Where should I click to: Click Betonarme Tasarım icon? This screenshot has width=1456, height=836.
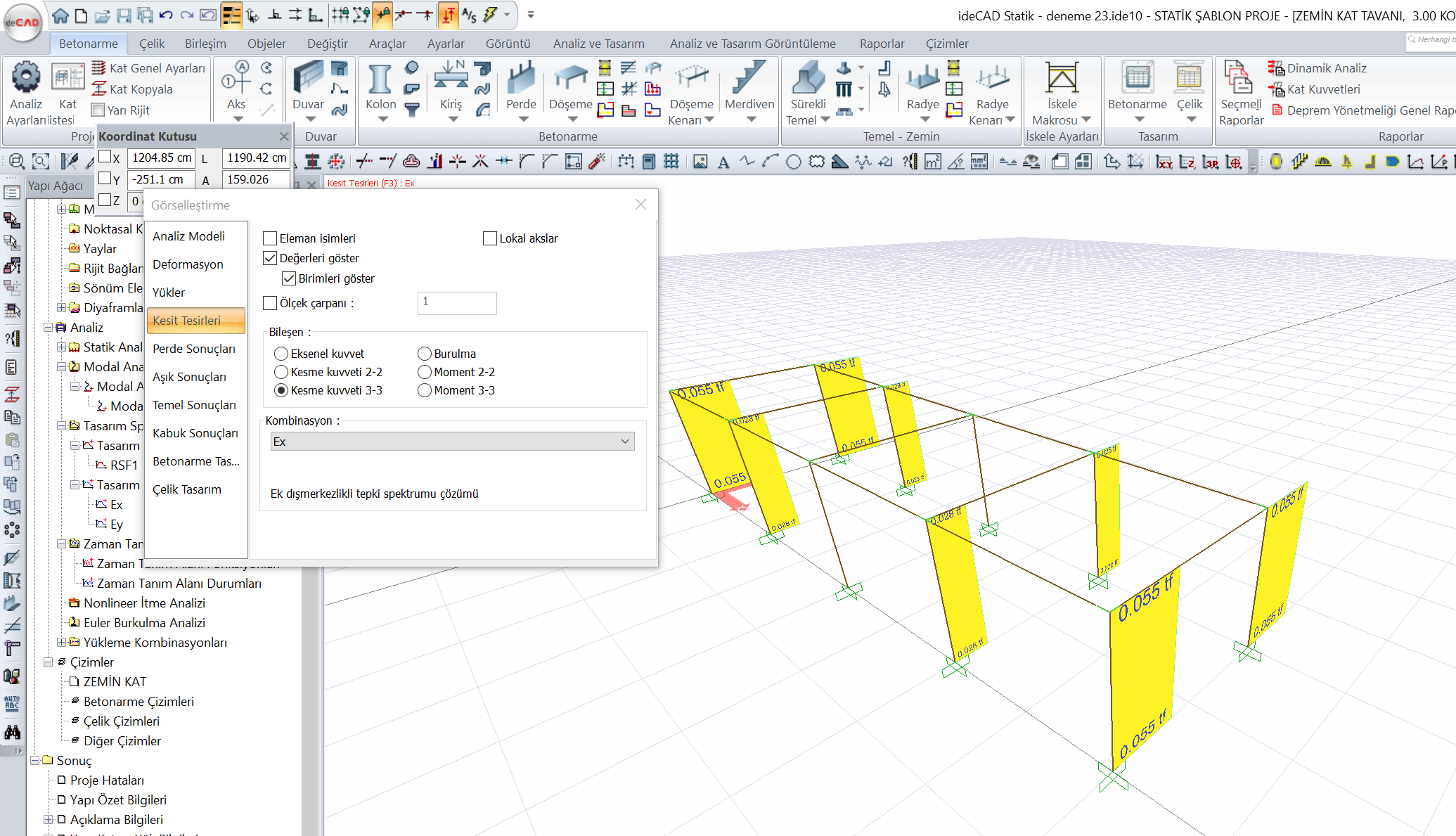(1138, 77)
